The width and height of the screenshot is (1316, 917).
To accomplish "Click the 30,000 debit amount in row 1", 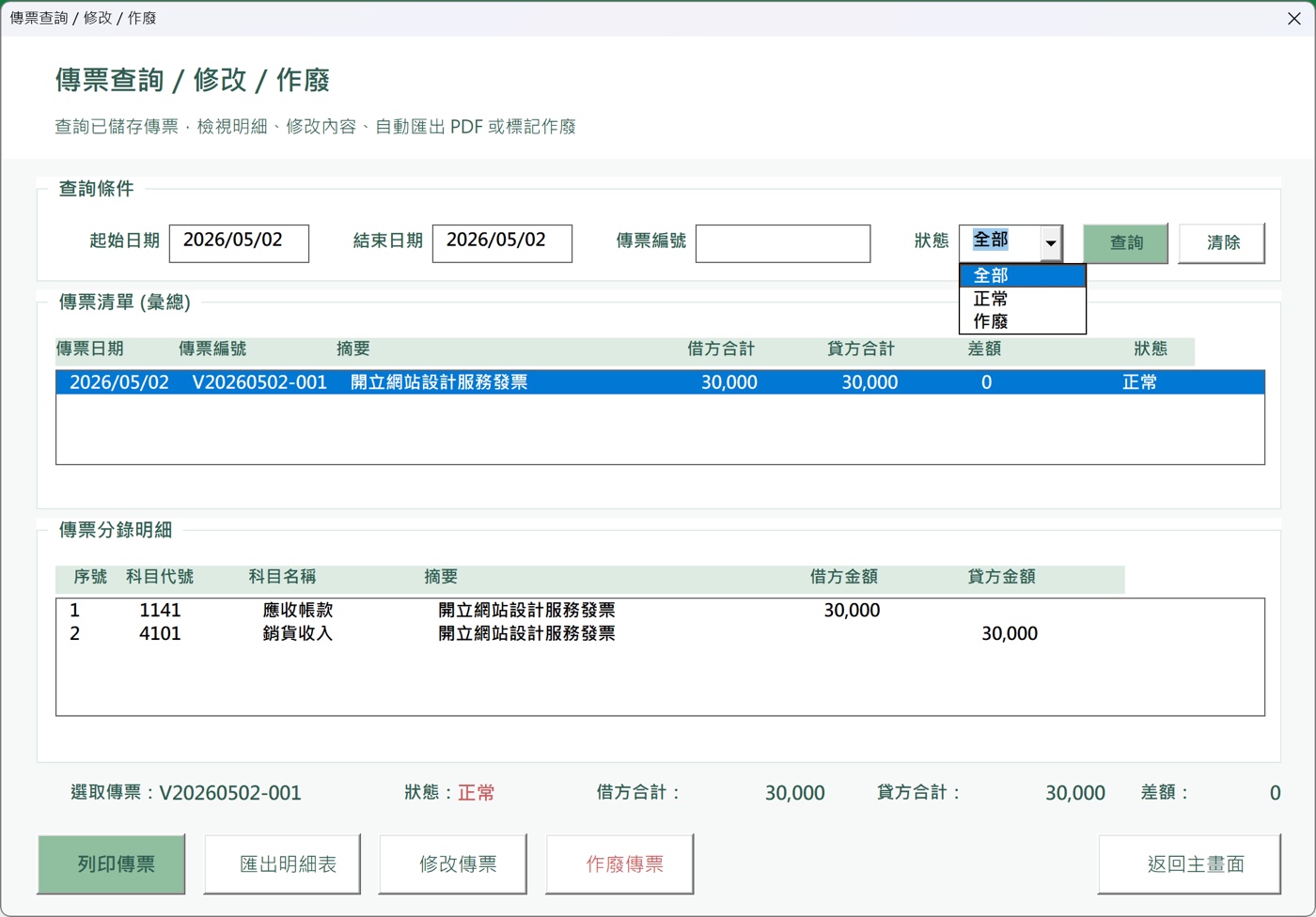I will coord(852,610).
